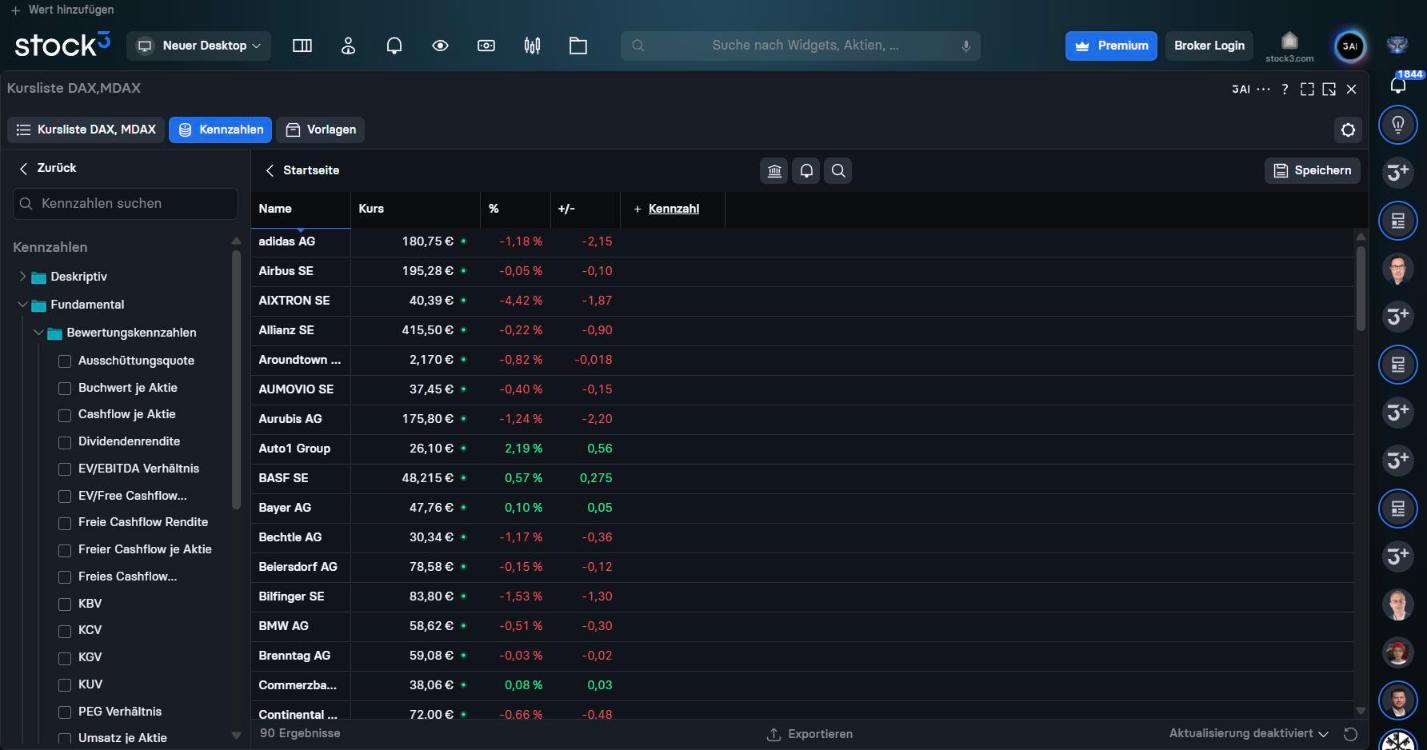Open the eye watchlist icon
The image size is (1427, 750).
click(440, 46)
